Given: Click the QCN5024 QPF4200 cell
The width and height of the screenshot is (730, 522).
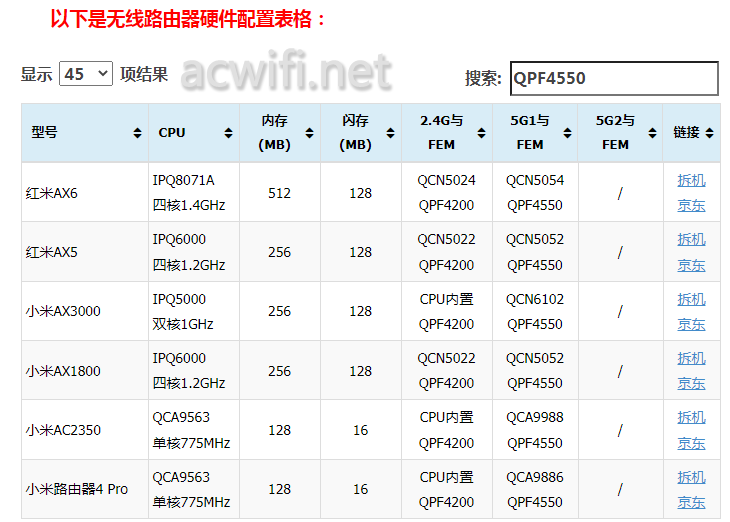Looking at the screenshot, I should coord(447,192).
